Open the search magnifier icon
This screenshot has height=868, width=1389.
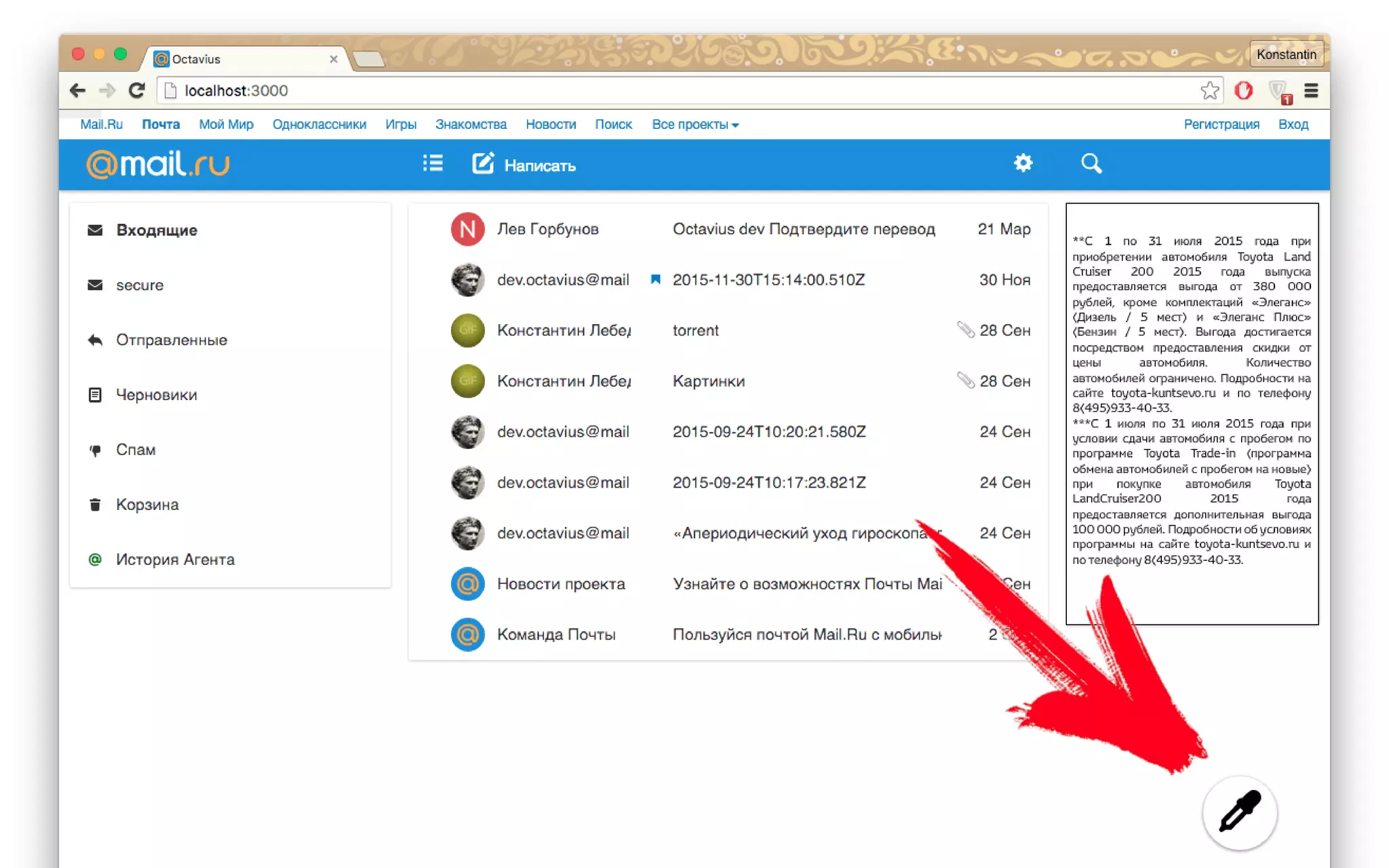(1091, 163)
